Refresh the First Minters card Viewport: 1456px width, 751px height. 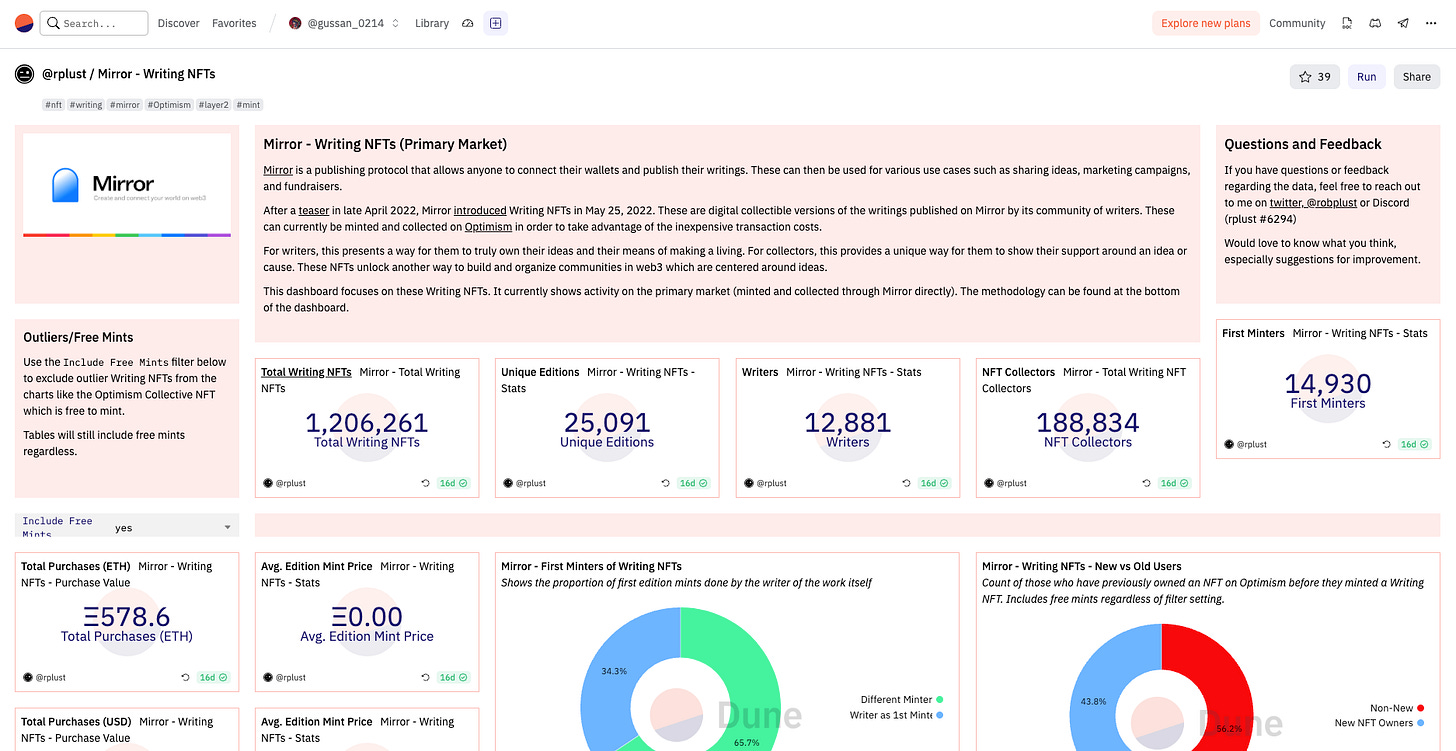point(1386,444)
